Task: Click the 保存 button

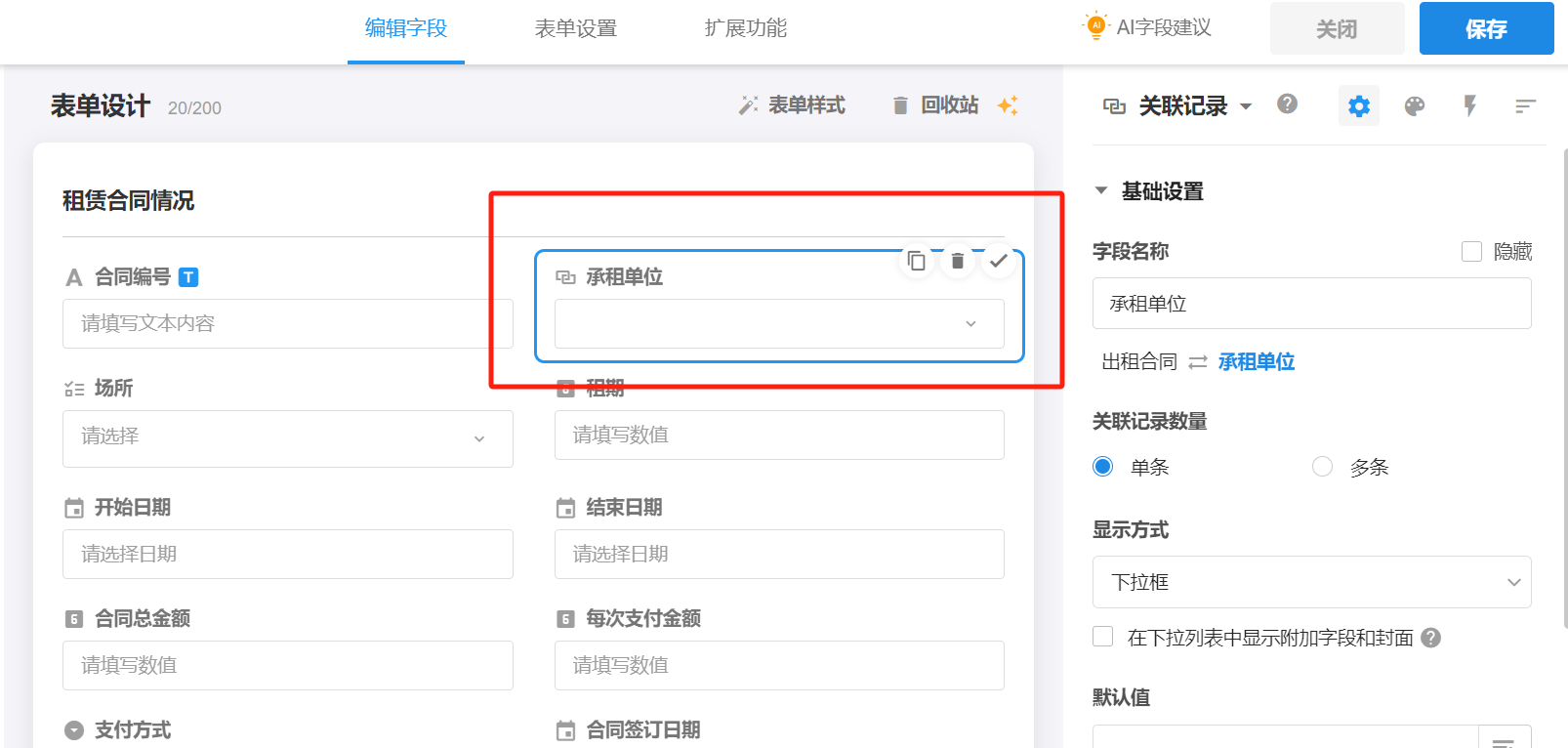Action: [x=1486, y=28]
